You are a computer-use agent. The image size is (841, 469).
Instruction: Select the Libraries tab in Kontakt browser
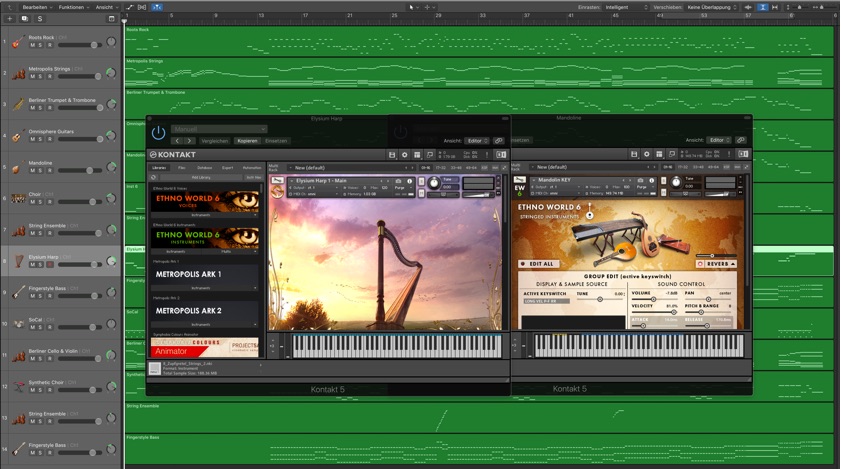click(x=159, y=168)
